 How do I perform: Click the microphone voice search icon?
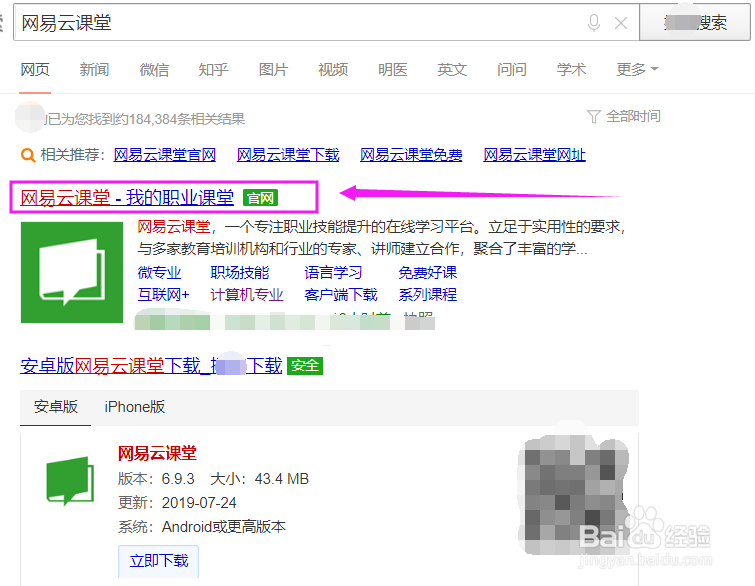click(594, 23)
